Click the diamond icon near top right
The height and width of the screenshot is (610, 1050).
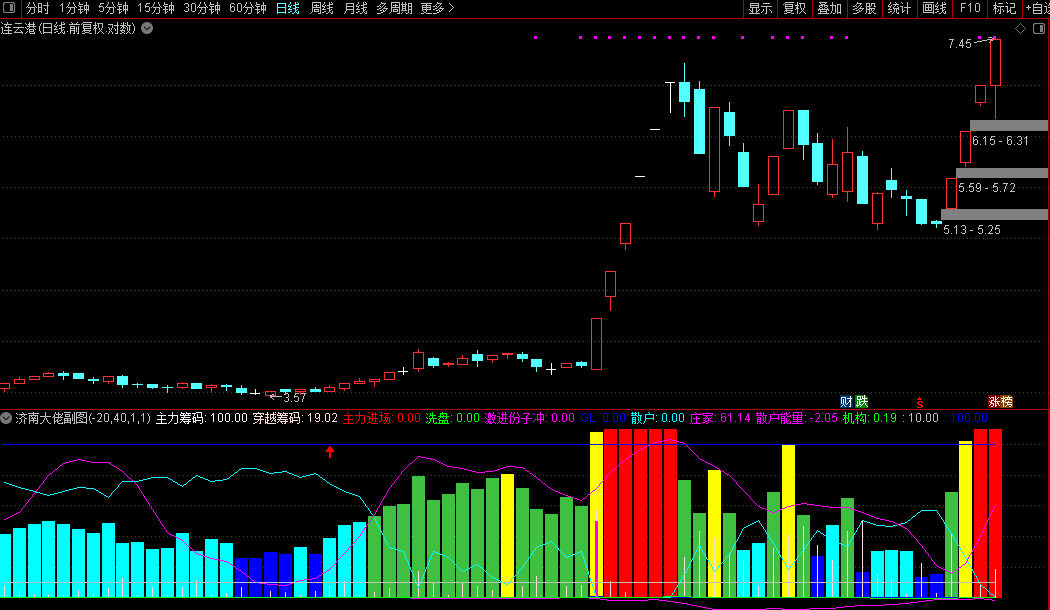click(x=1021, y=29)
